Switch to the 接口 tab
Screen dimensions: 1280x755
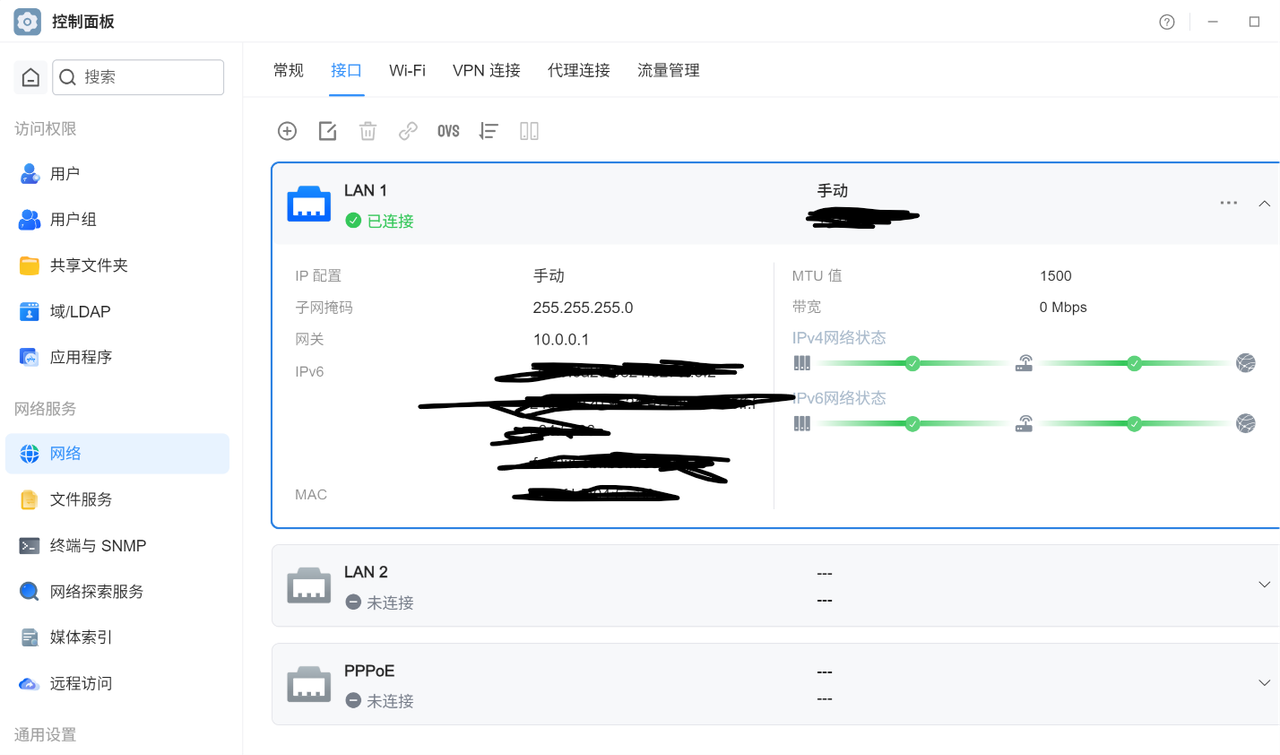click(346, 70)
